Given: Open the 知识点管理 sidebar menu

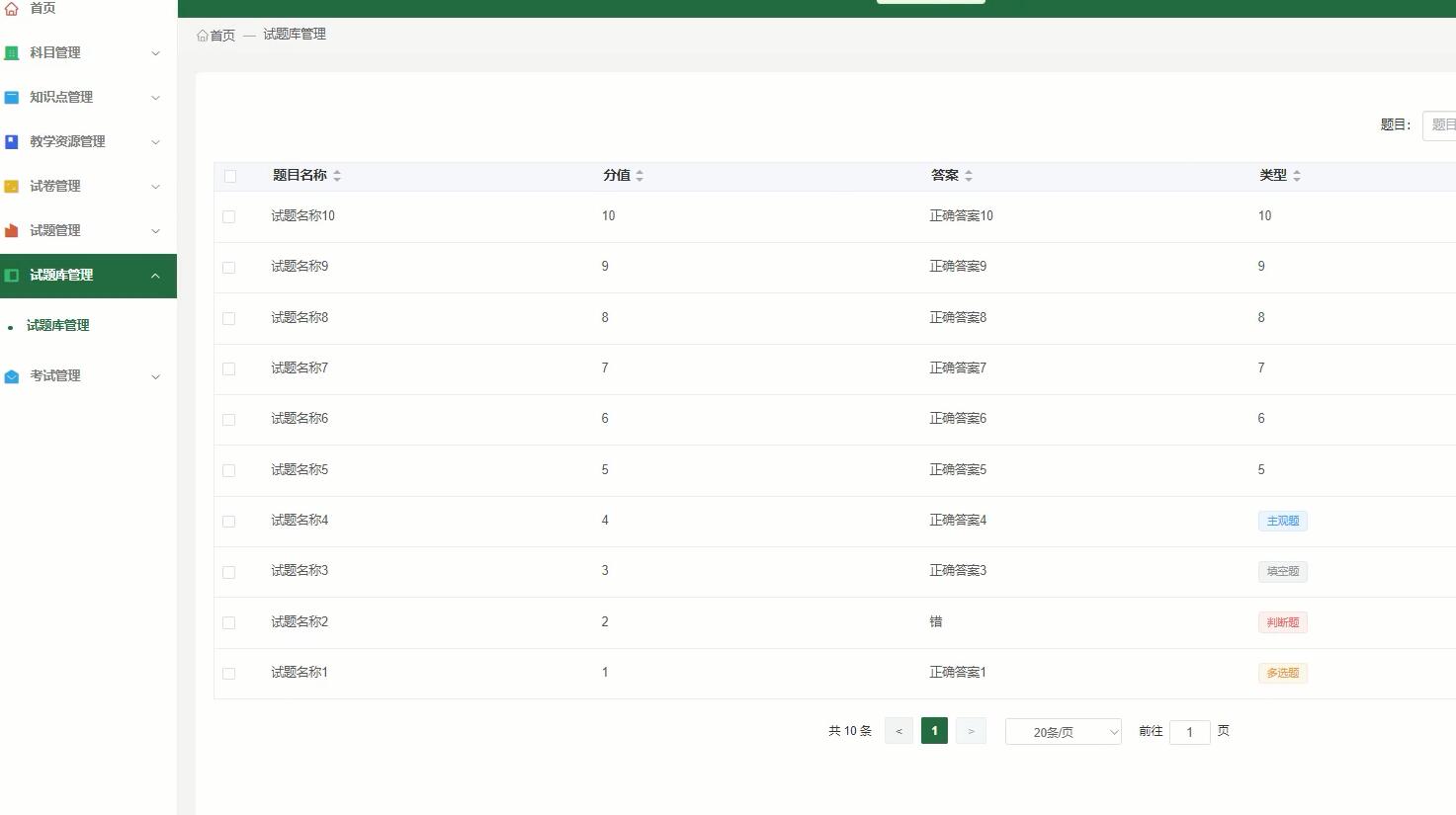Looking at the screenshot, I should (x=88, y=98).
